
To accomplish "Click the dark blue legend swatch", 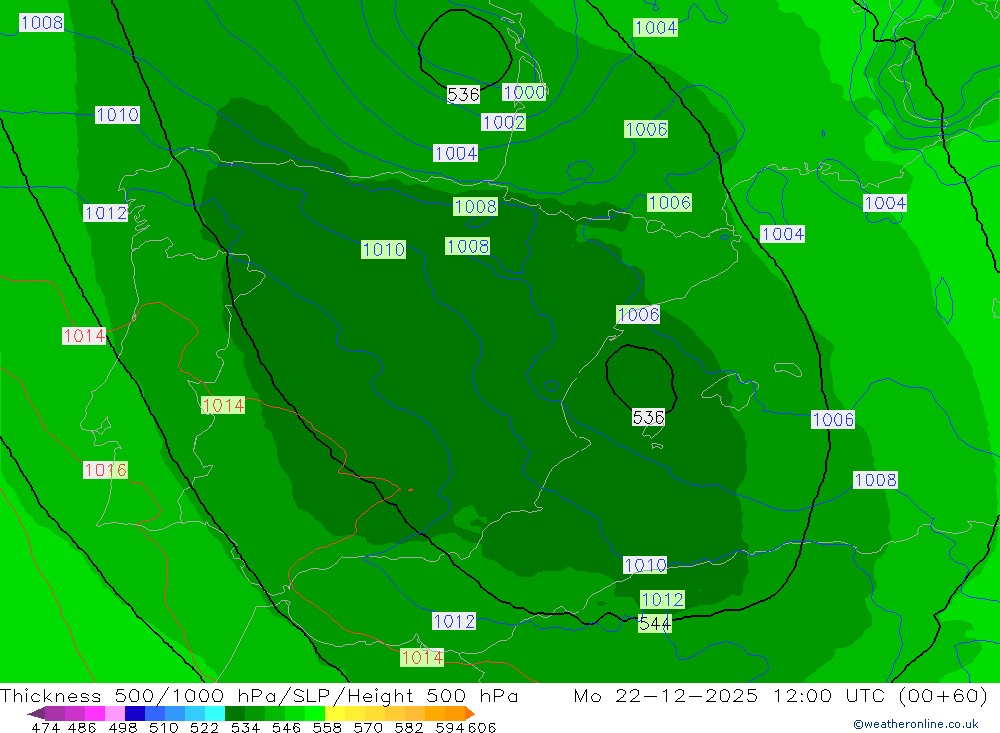I will (135, 713).
